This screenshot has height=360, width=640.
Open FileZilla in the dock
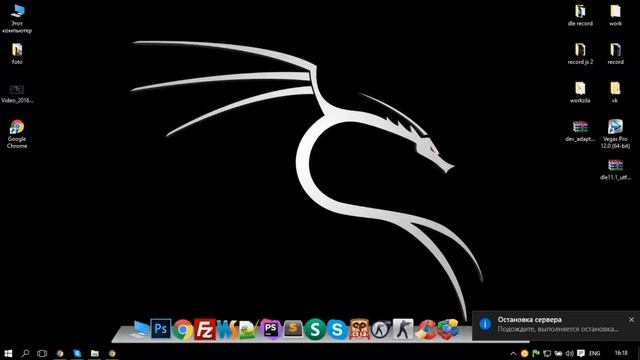(x=205, y=329)
